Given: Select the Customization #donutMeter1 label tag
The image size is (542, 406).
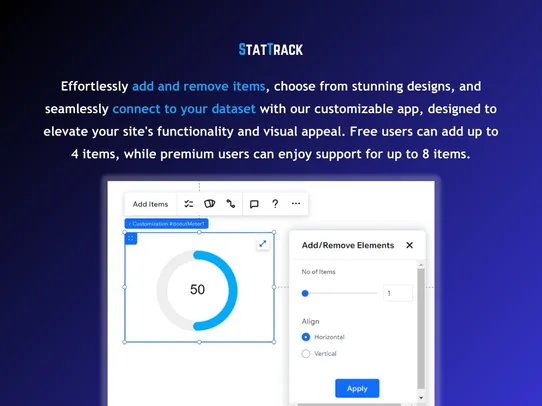Looking at the screenshot, I should (167, 224).
